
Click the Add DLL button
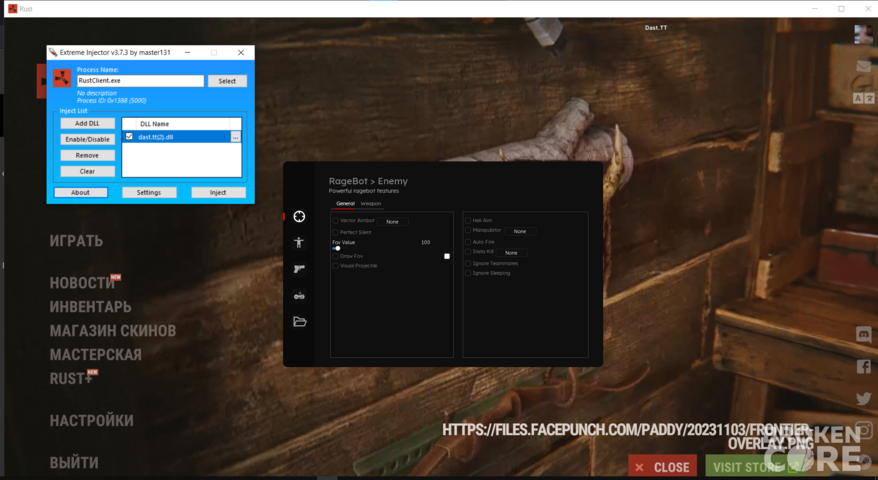(87, 123)
